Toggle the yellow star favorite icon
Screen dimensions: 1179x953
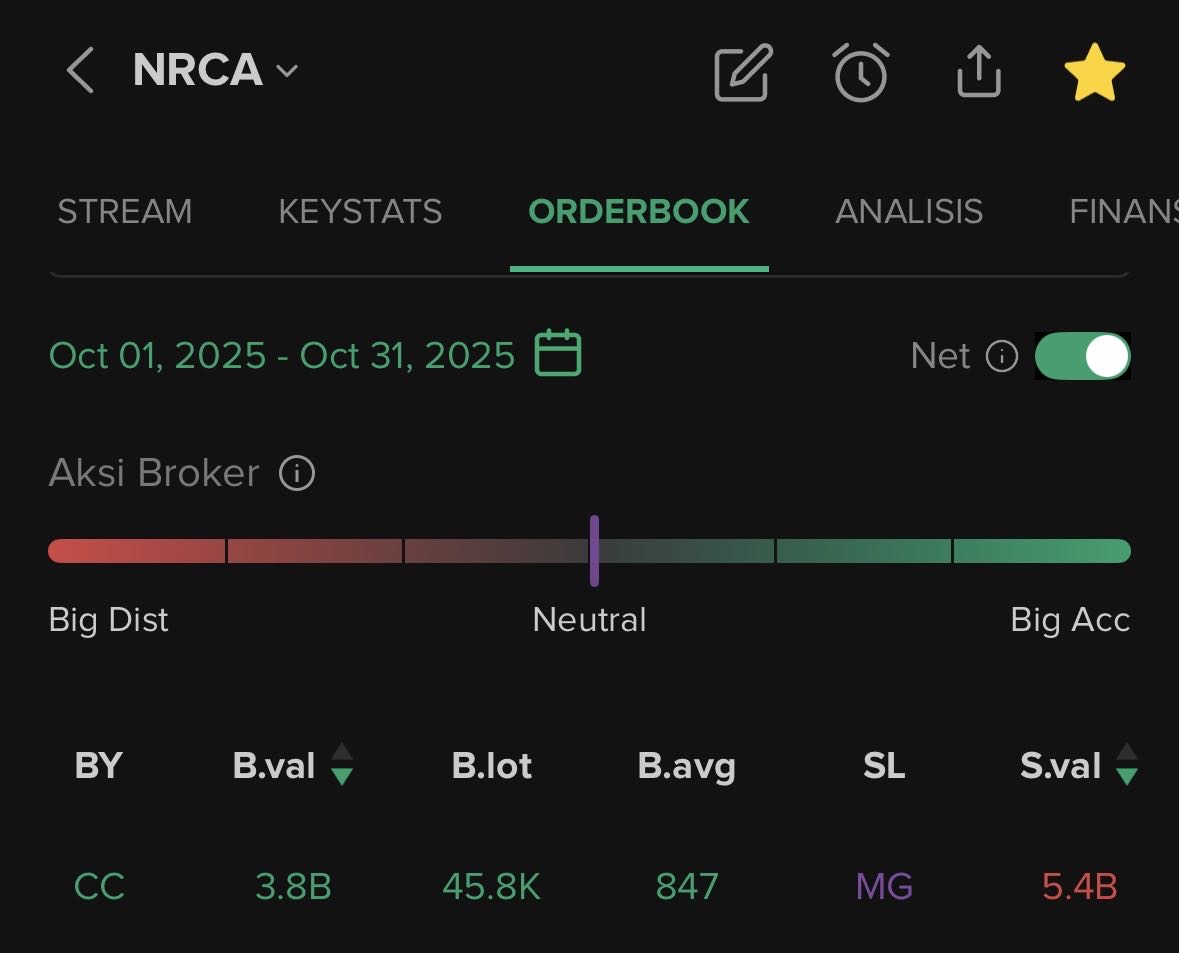pyautogui.click(x=1094, y=72)
